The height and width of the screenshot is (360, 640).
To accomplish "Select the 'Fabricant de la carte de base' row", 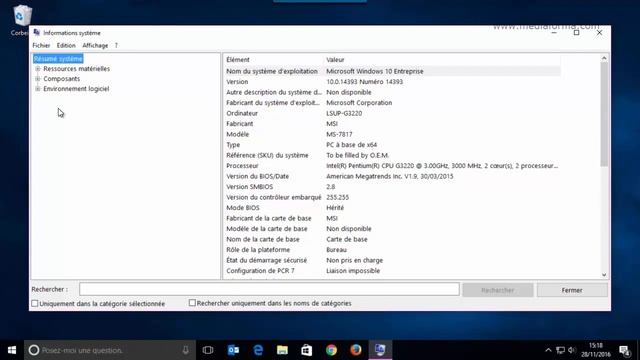I will point(392,218).
